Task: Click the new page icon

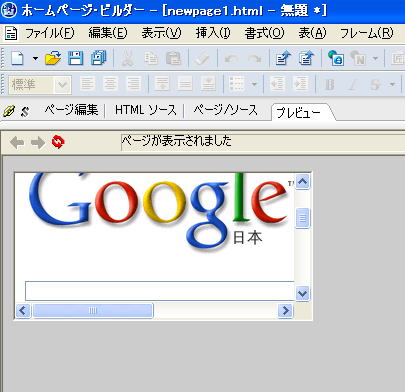Action: [17, 58]
